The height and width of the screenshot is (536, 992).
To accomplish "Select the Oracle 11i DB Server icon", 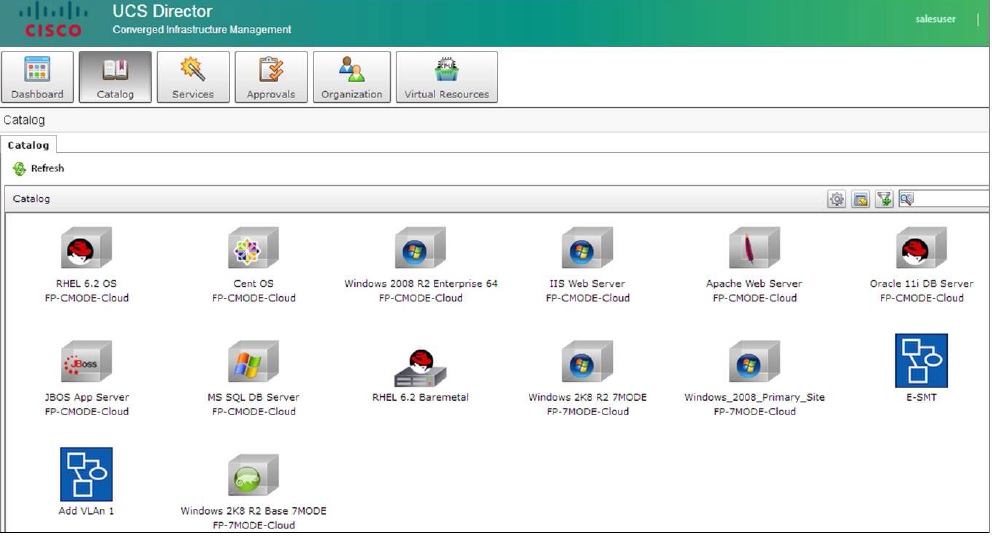I will click(x=921, y=248).
